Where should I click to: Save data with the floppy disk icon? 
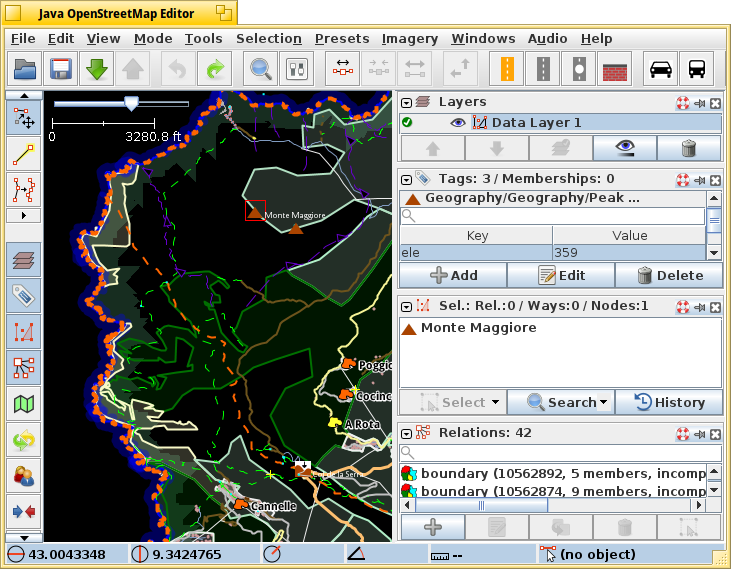[x=61, y=69]
